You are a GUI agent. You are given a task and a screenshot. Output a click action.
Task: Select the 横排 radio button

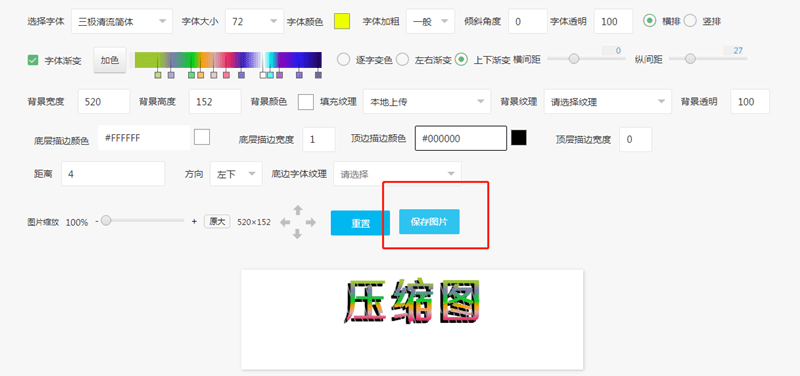coord(649,21)
